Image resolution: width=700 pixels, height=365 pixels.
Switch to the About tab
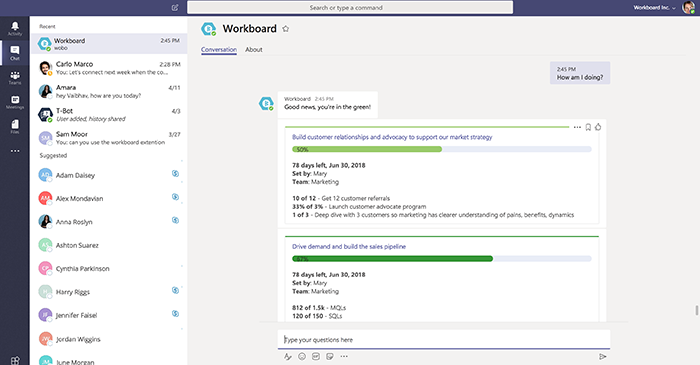(x=254, y=50)
